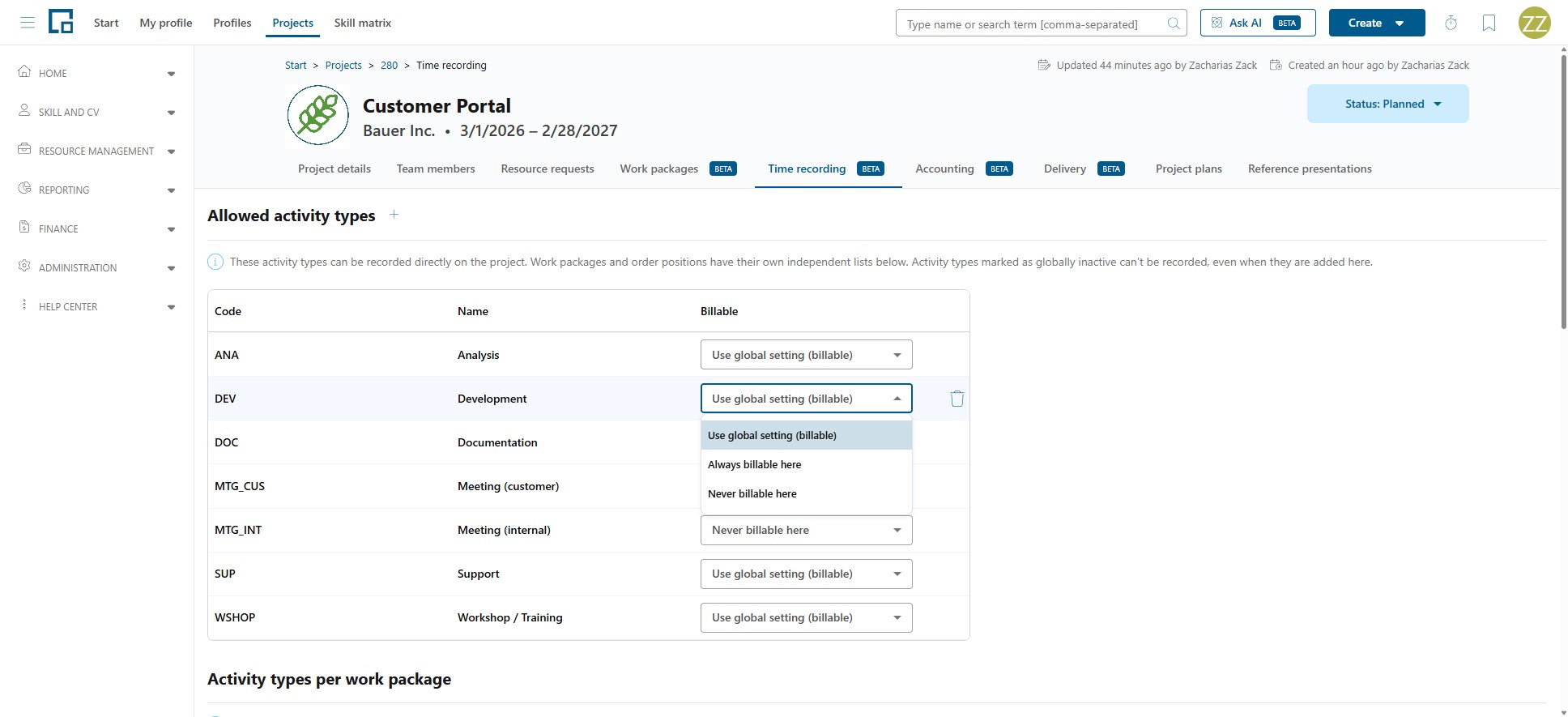Click the Reporting sidebar icon

coord(24,188)
